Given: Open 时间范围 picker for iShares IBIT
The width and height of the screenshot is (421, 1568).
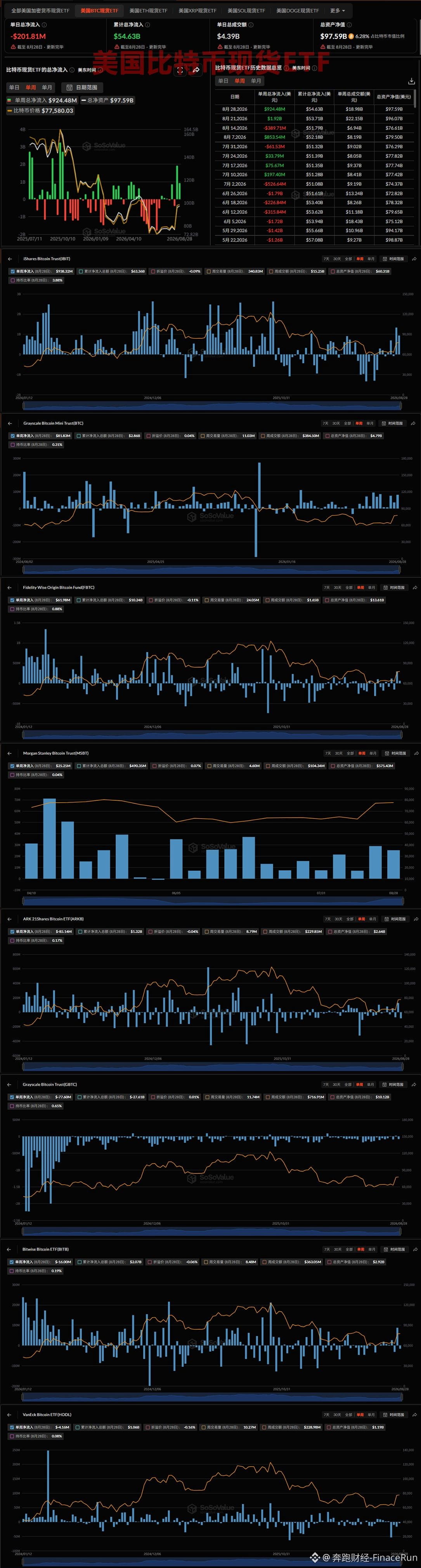Looking at the screenshot, I should 393,259.
